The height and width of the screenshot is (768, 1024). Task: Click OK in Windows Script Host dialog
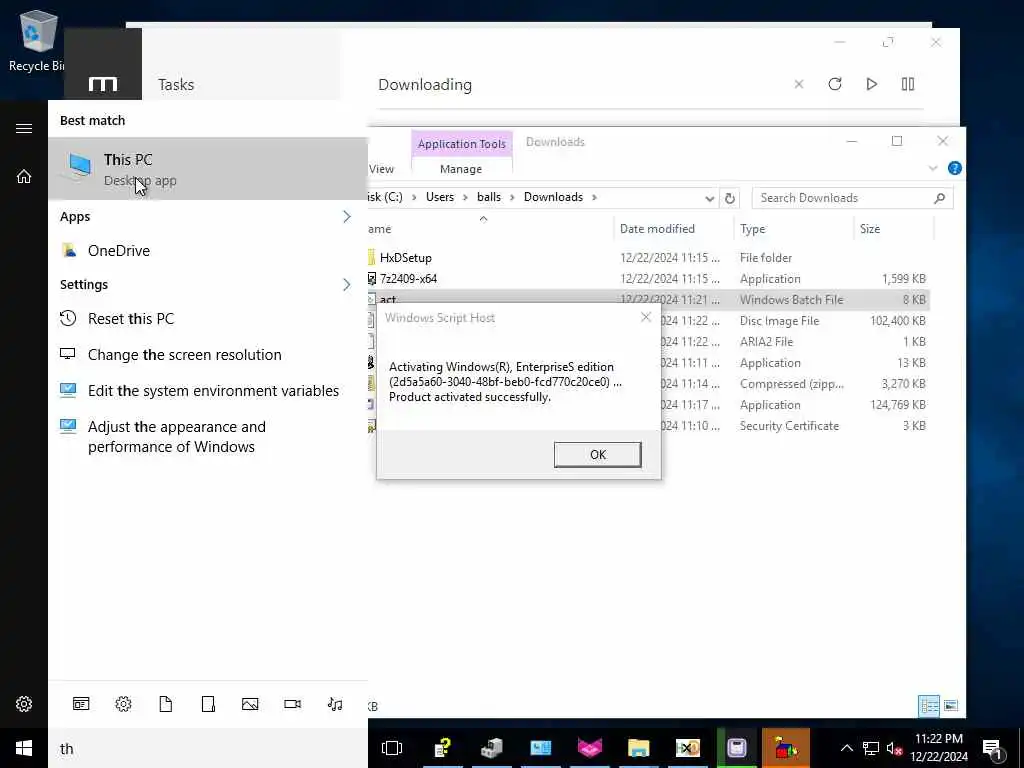[598, 455]
